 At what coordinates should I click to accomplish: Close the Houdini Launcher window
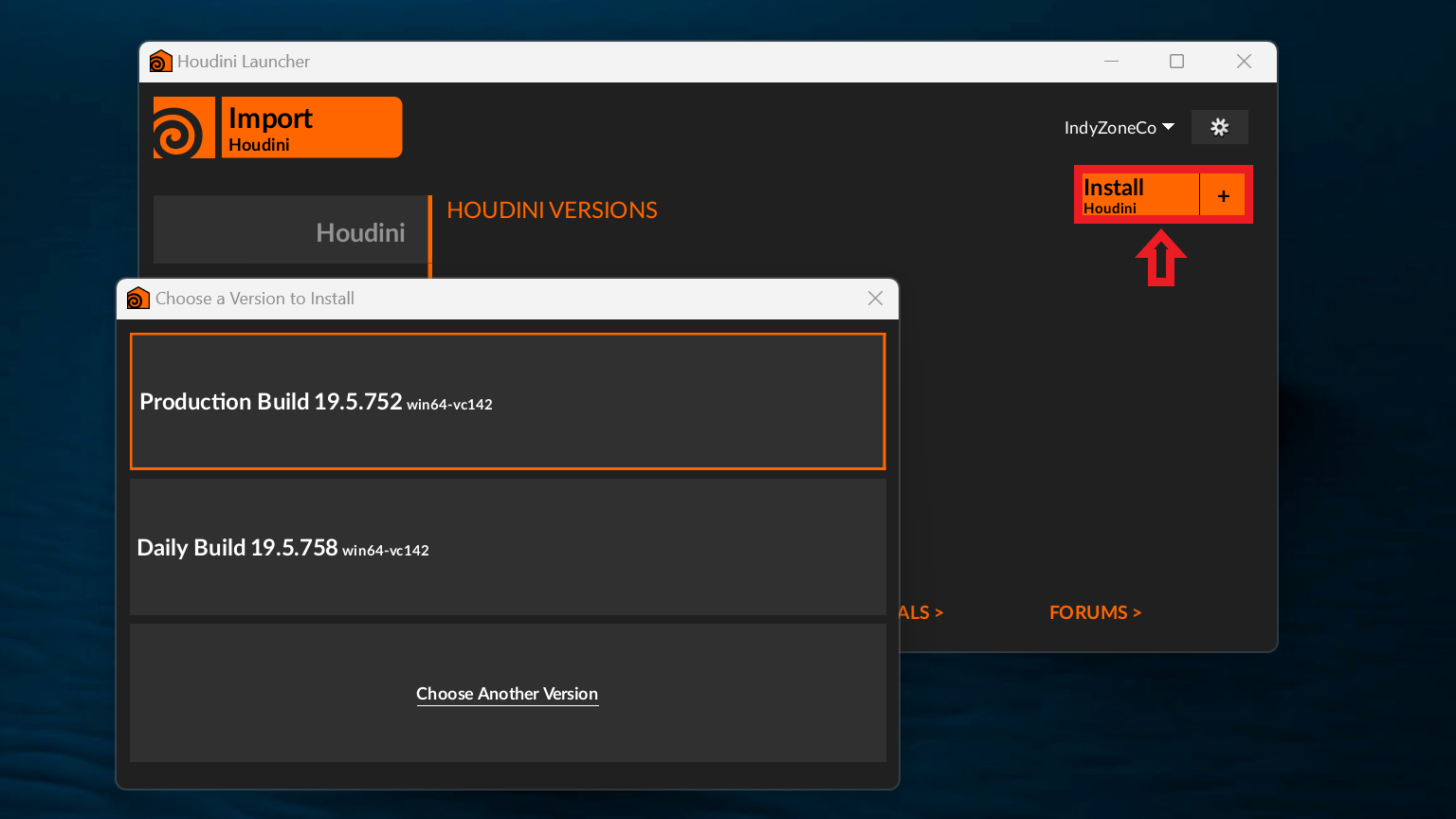[1245, 62]
